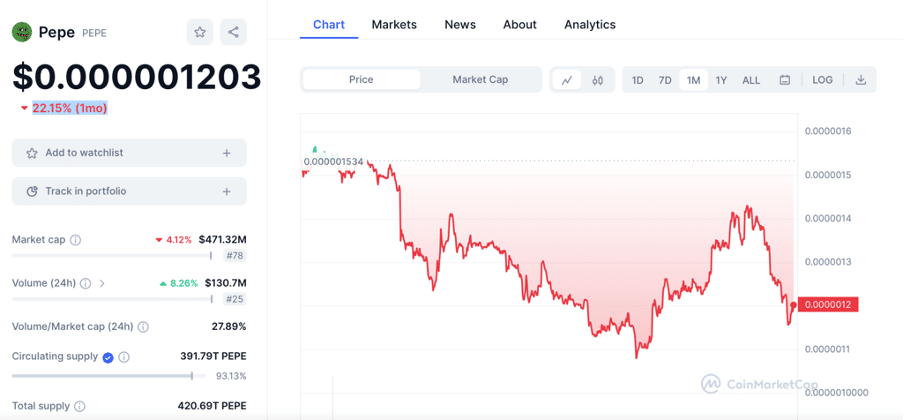Click the share icon next to Pepe
Image resolution: width=904 pixels, height=420 pixels.
pos(233,32)
